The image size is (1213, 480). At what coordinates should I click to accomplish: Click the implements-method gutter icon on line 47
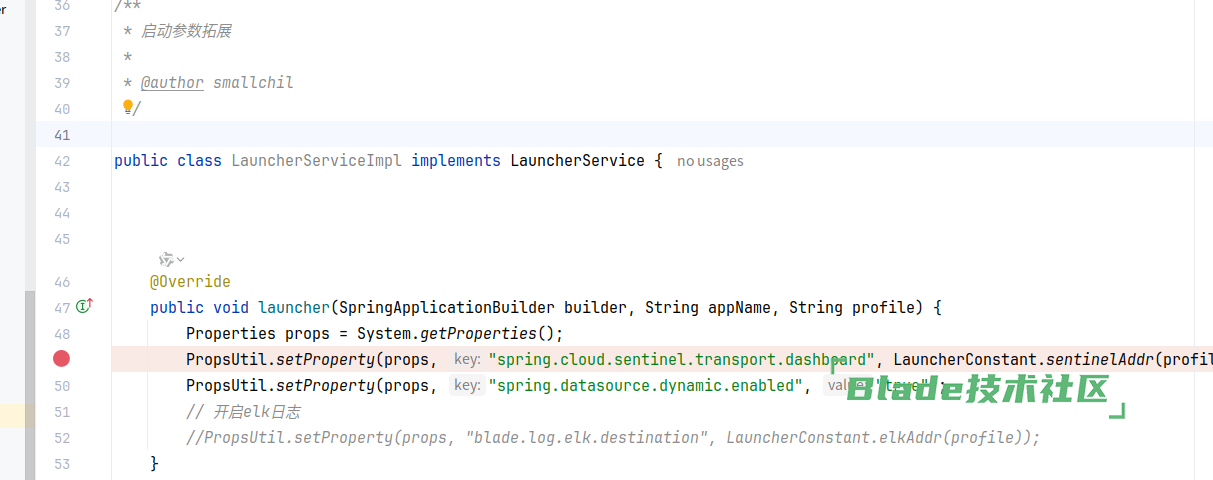84,307
